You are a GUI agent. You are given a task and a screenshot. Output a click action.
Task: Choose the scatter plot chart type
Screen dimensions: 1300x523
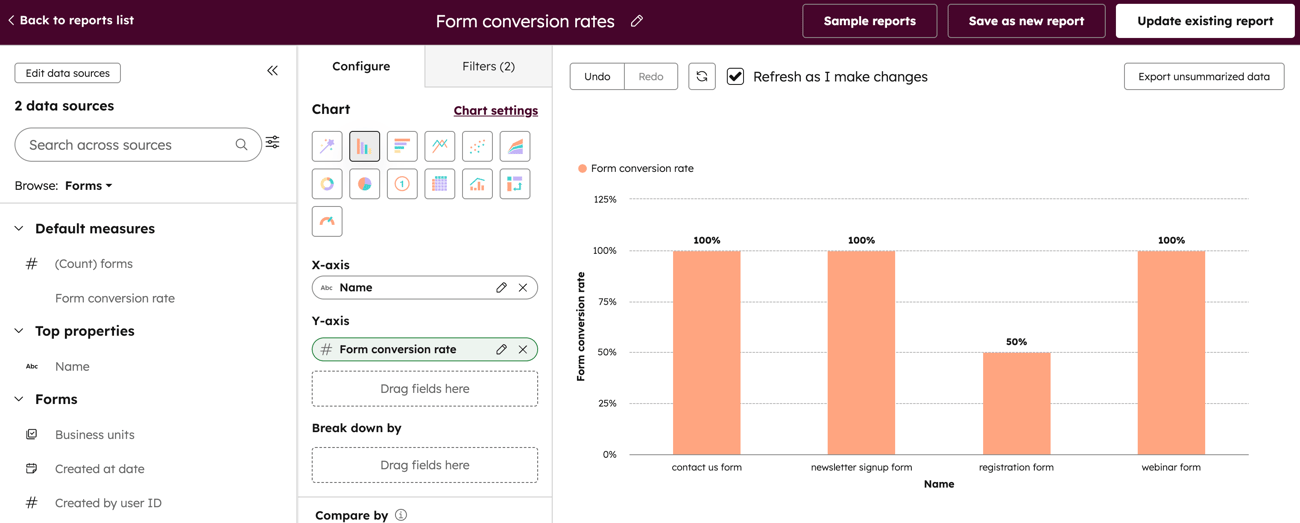477,147
